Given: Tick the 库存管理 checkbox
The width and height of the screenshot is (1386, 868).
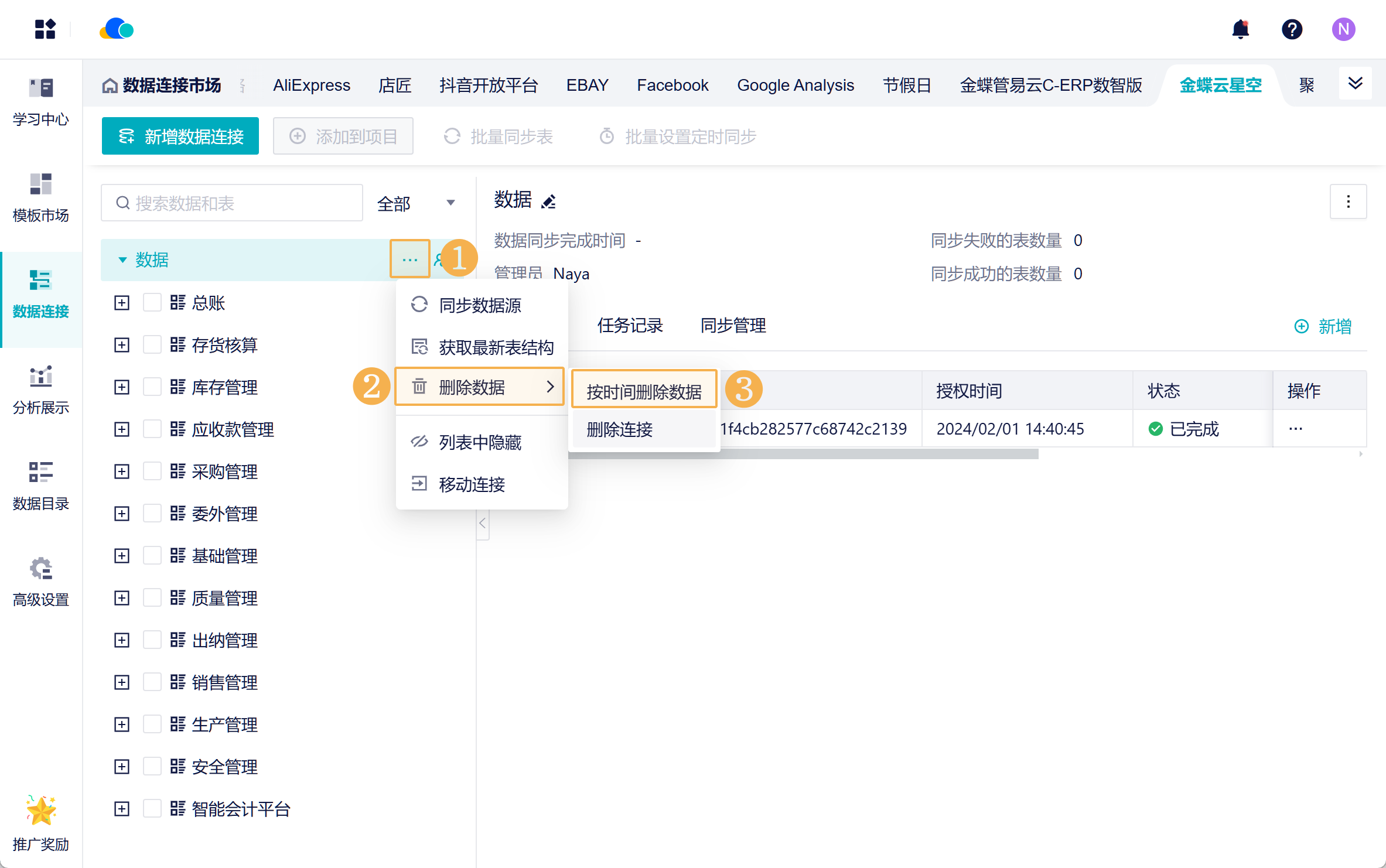Looking at the screenshot, I should coord(152,387).
